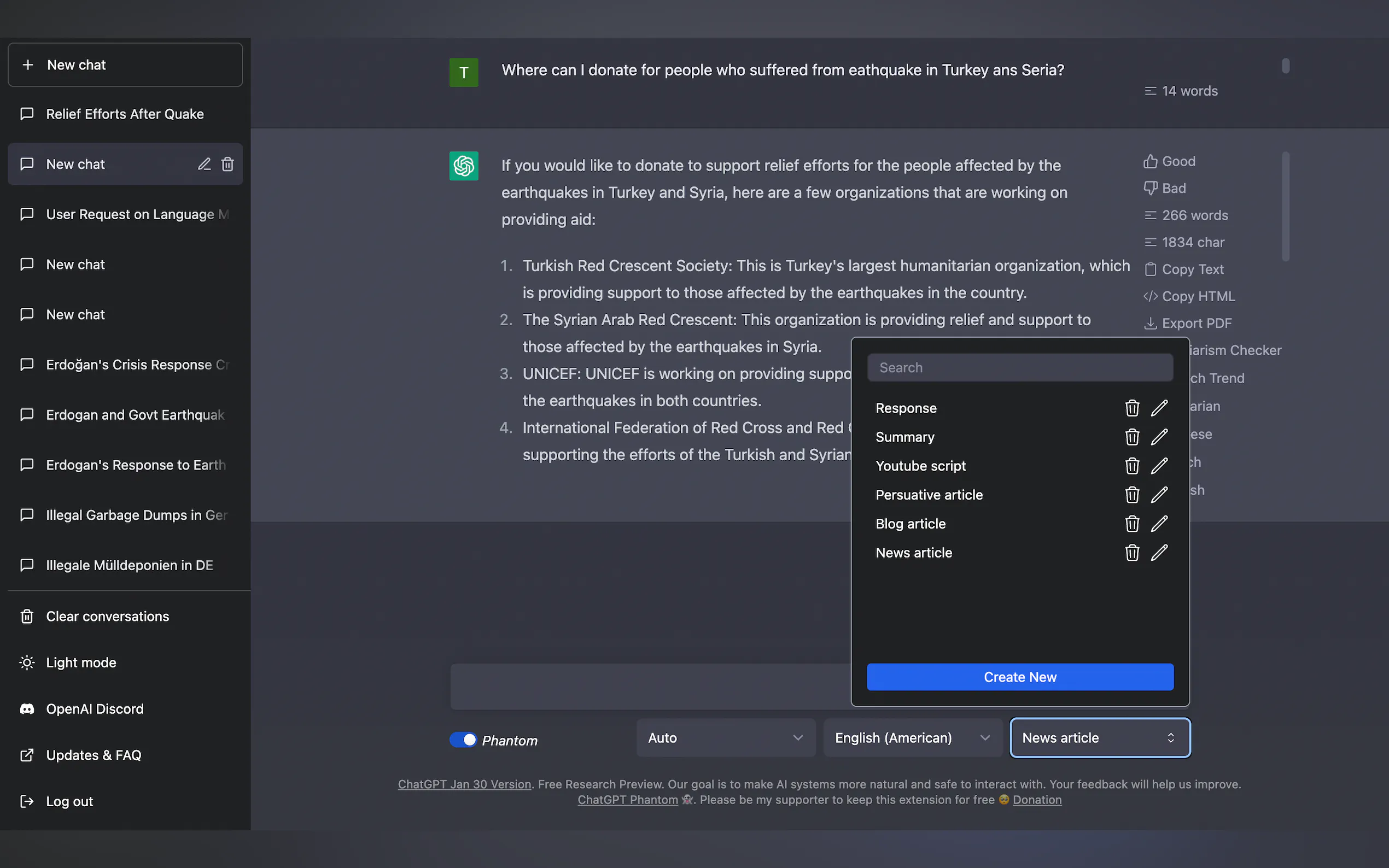Click the template Search field
The image size is (1389, 868).
point(1019,367)
